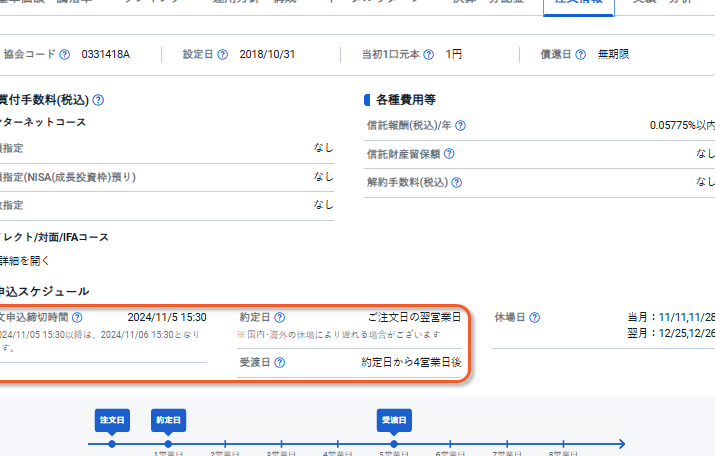Click the ご注文日の翌営業日 text
The image size is (715, 456).
[414, 317]
